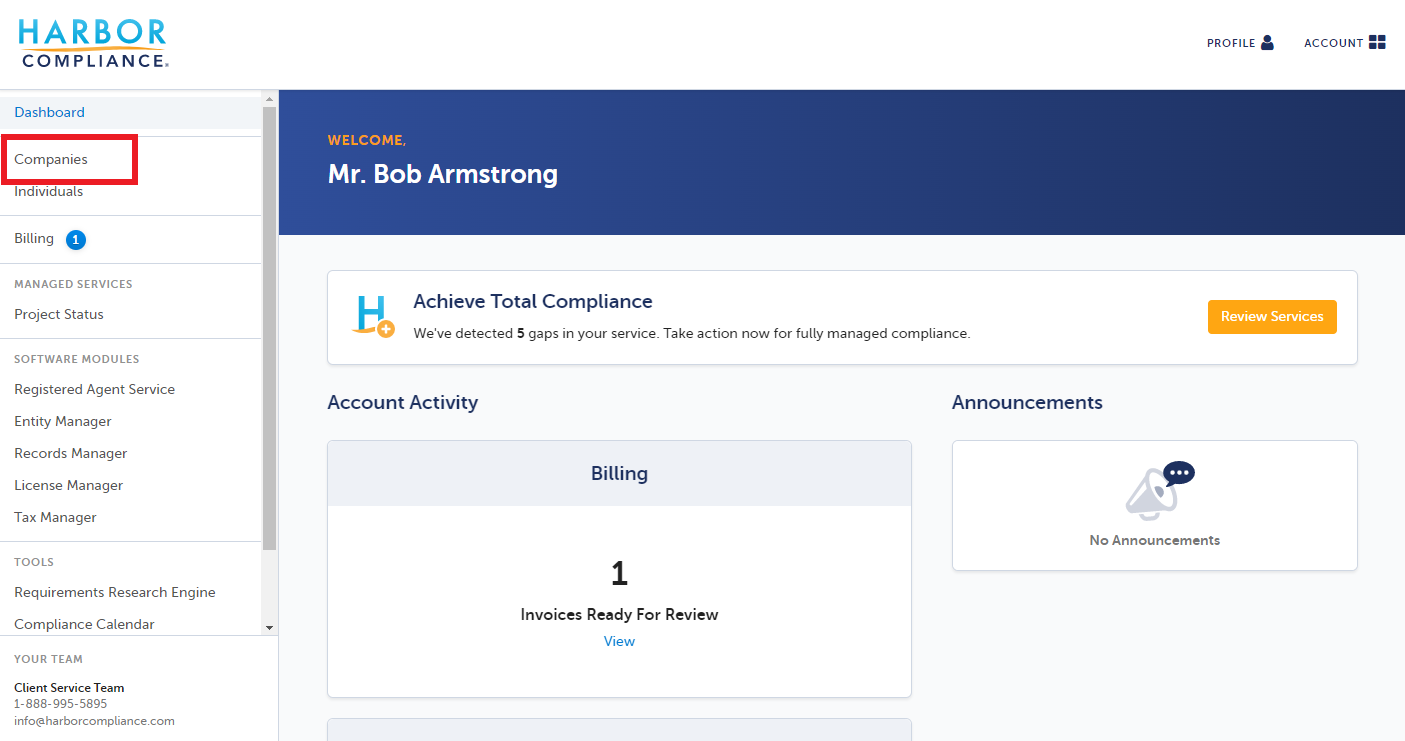Click the PROFILE text link
Image resolution: width=1405 pixels, height=741 pixels.
point(1231,43)
